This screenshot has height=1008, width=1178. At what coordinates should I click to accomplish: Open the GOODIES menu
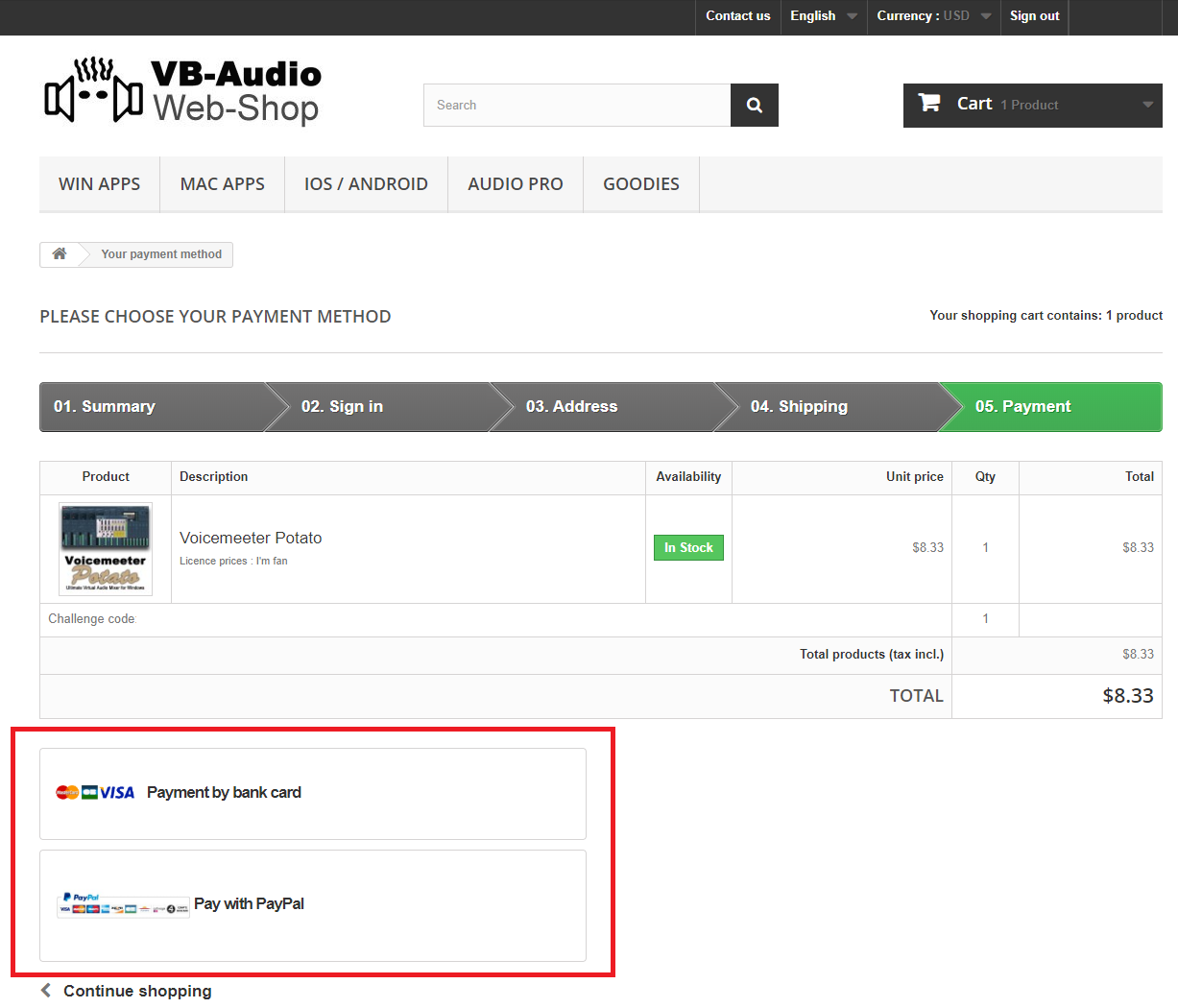coord(641,184)
